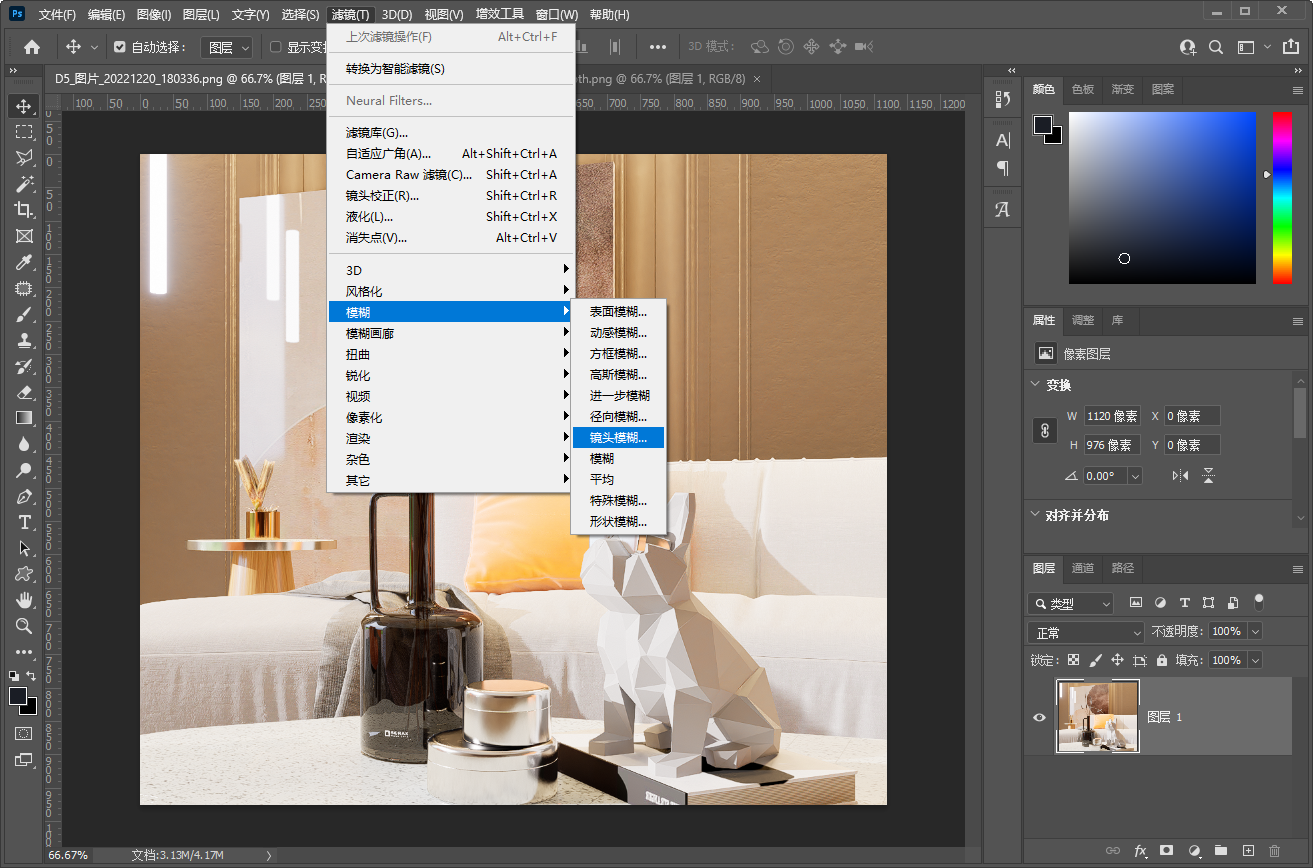This screenshot has height=868, width=1313.
Task: Click the hue spectrum slider bar
Action: (1282, 197)
